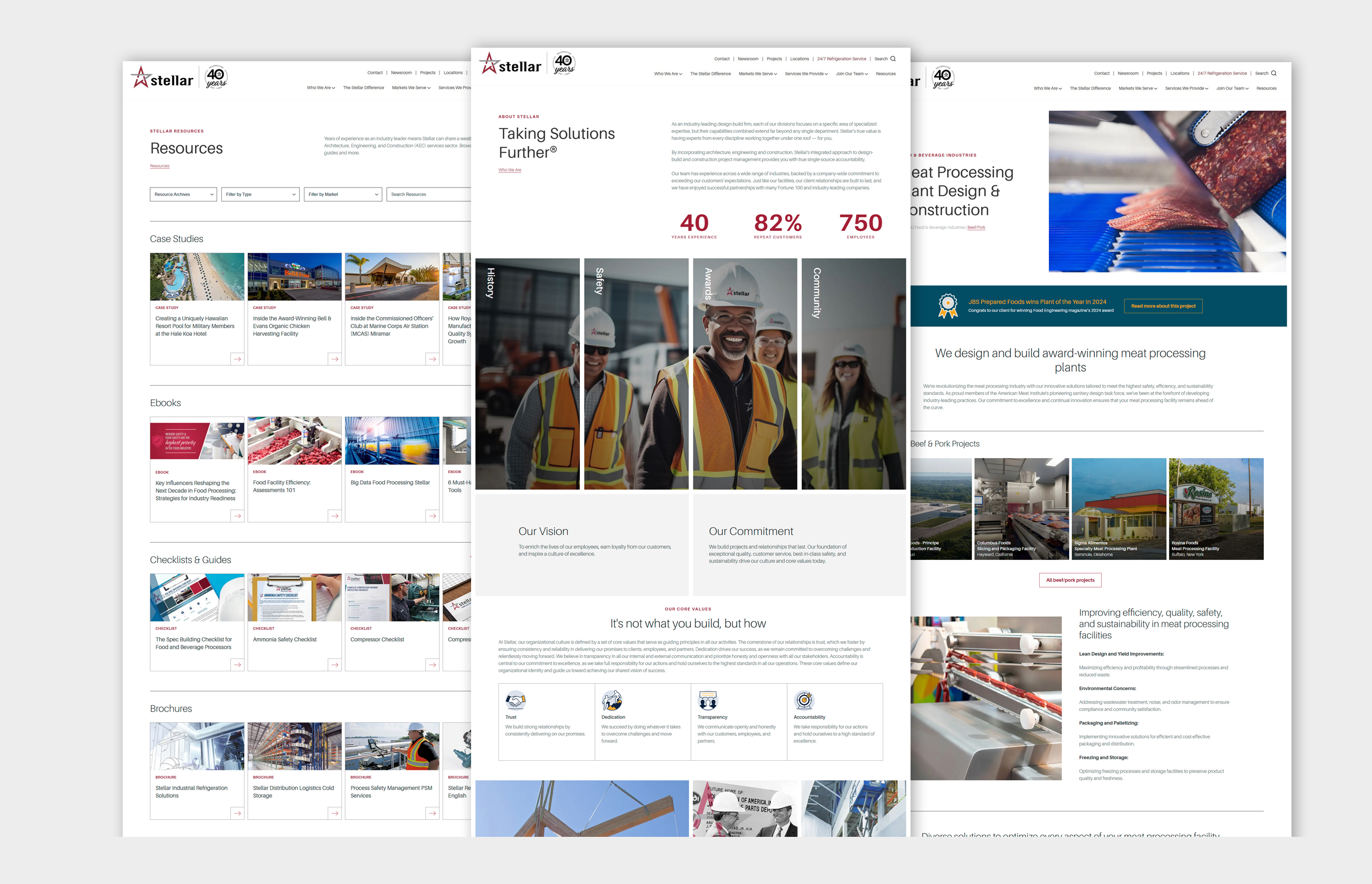Click the Our Vision heading
Image resolution: width=1372 pixels, height=884 pixels.
543,531
